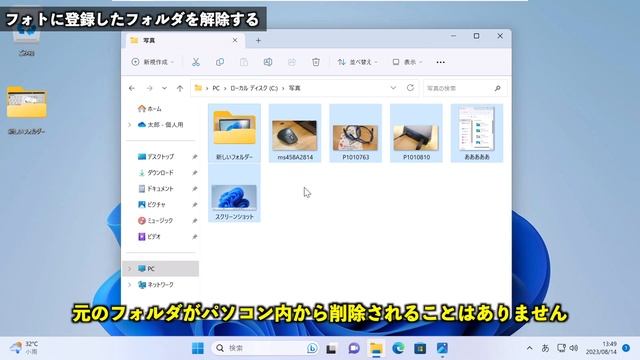640x360 pixels.
Task: Select ホーム in navigation pane
Action: click(x=150, y=109)
